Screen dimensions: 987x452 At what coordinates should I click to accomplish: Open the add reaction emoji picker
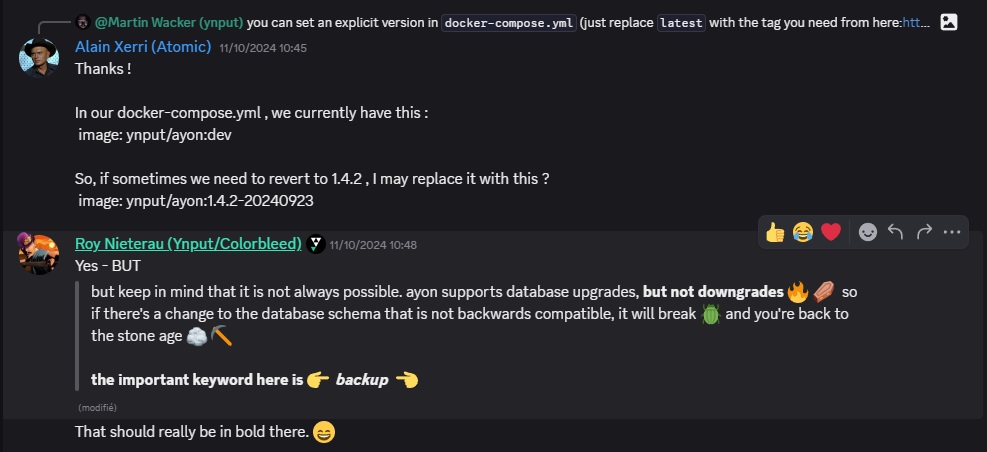[x=867, y=232]
